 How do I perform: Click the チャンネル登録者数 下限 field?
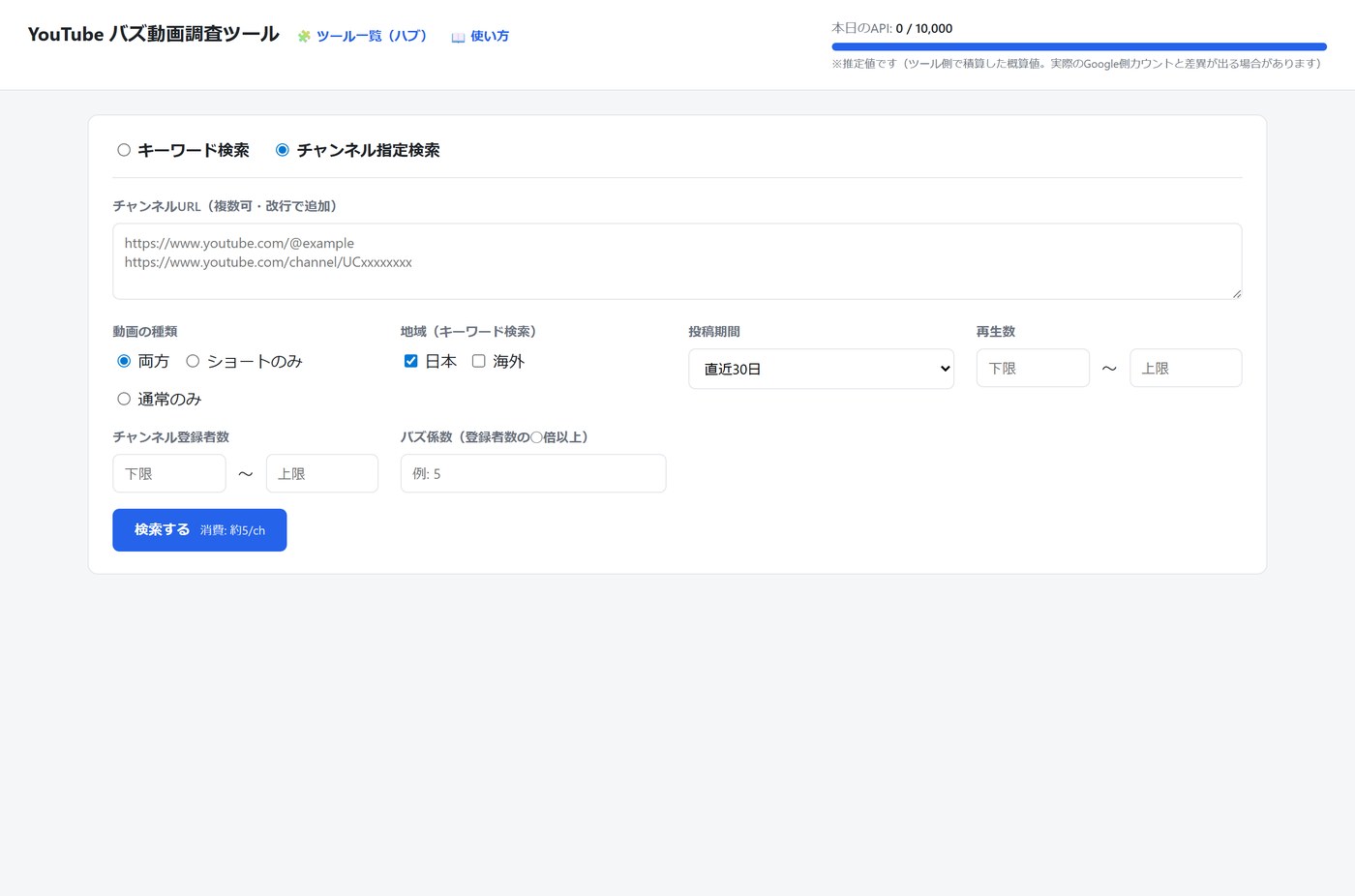169,473
